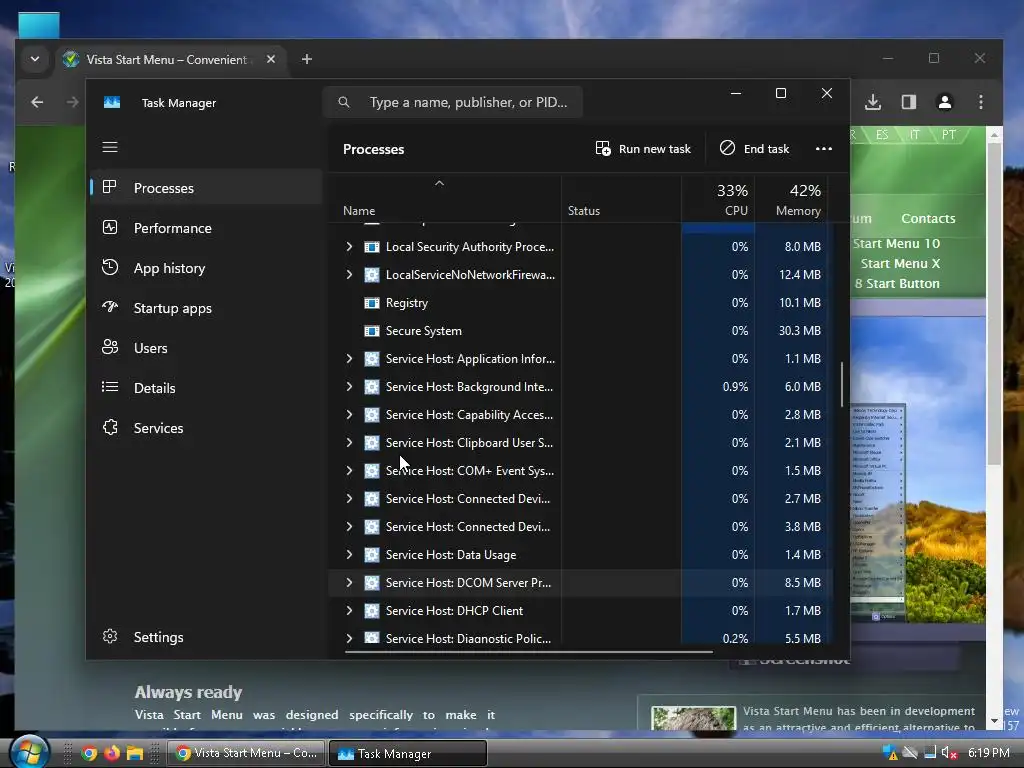Click the 0.9% CPU value
Image resolution: width=1024 pixels, height=768 pixels.
735,387
